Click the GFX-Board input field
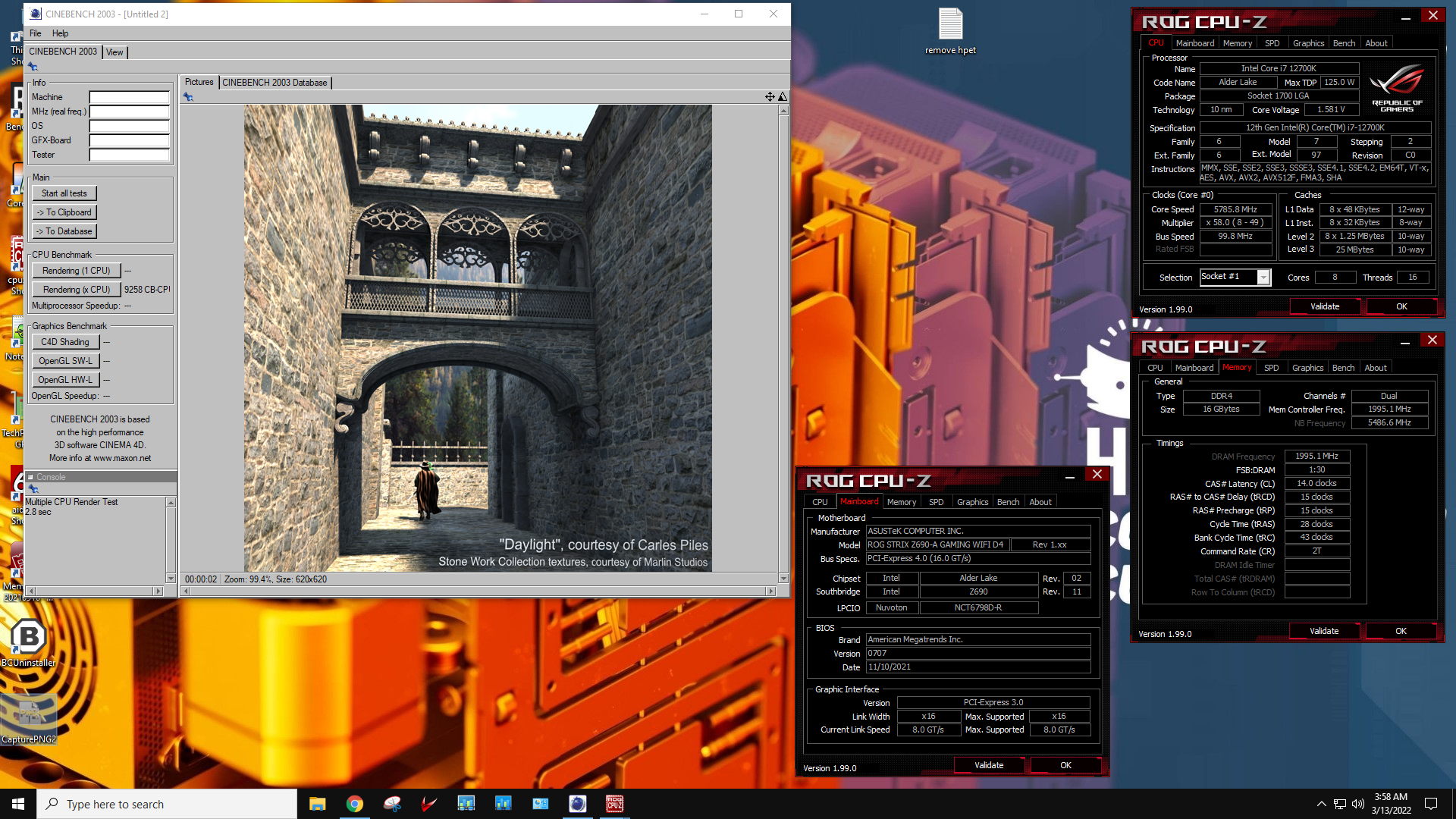 pos(130,140)
